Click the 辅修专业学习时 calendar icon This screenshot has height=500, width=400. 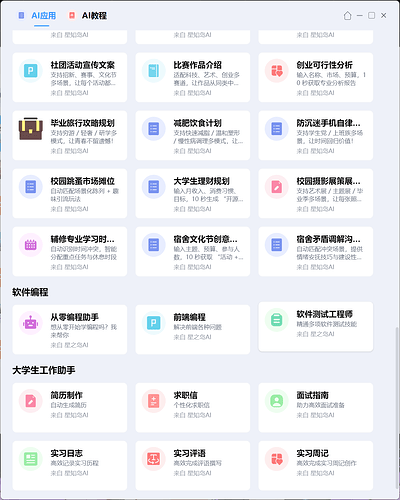pos(31,245)
